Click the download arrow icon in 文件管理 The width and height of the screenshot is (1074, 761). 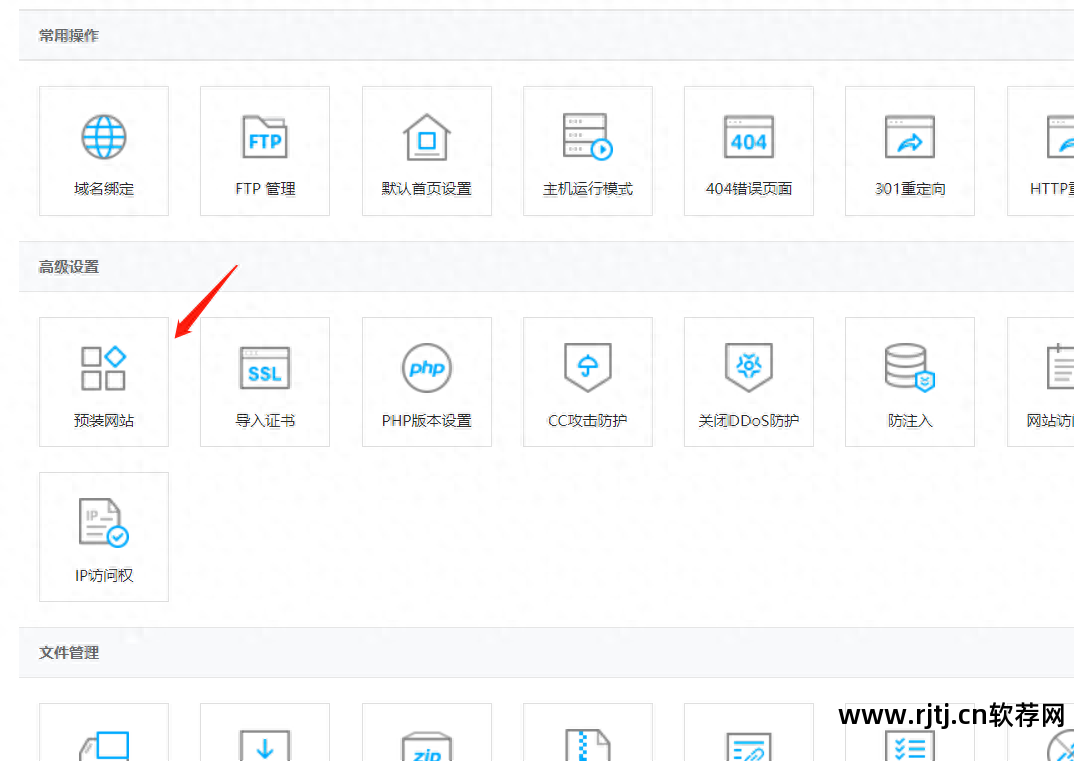click(x=264, y=747)
